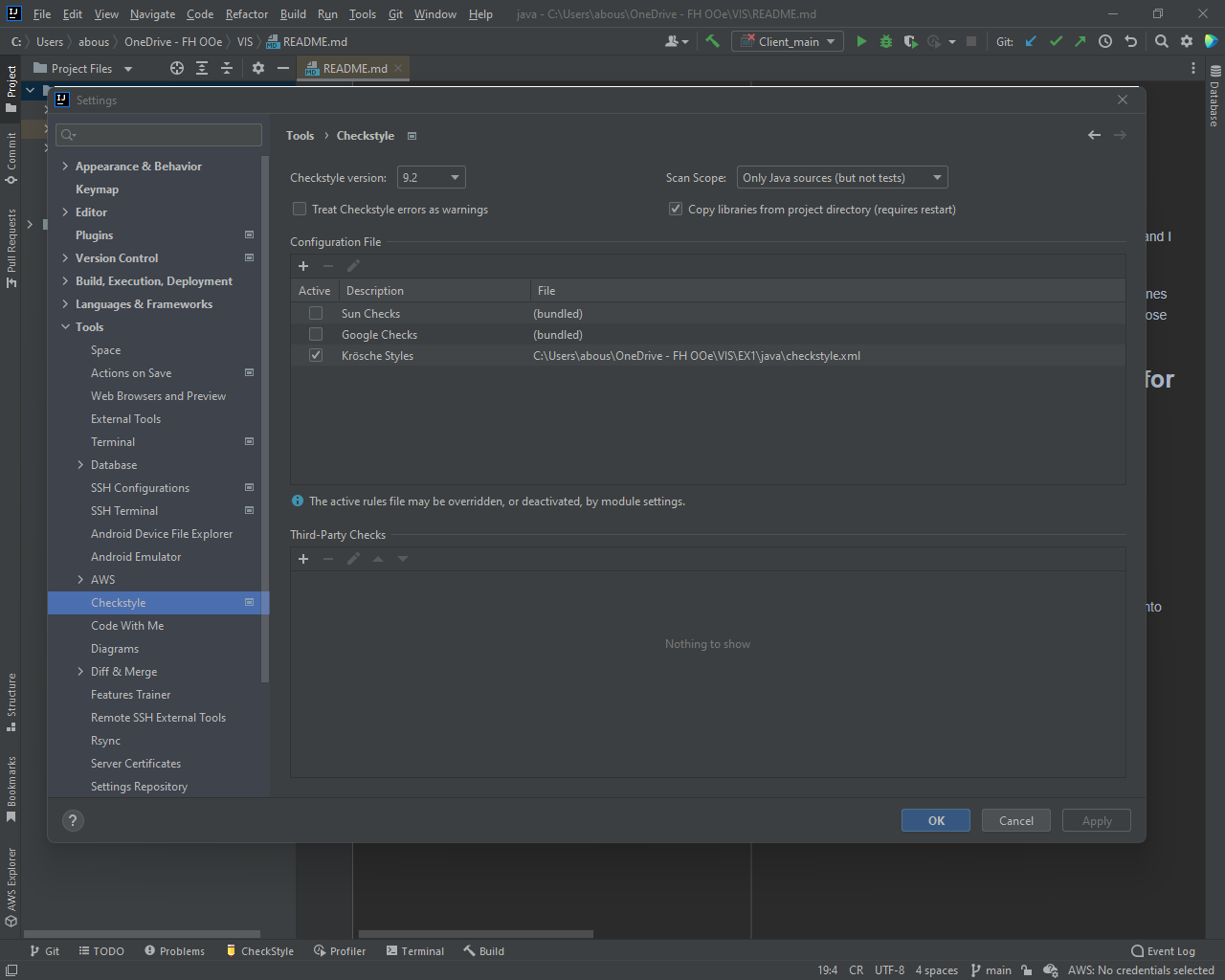This screenshot has width=1225, height=980.
Task: Click the UTF-8 encoding status item
Action: 889,969
